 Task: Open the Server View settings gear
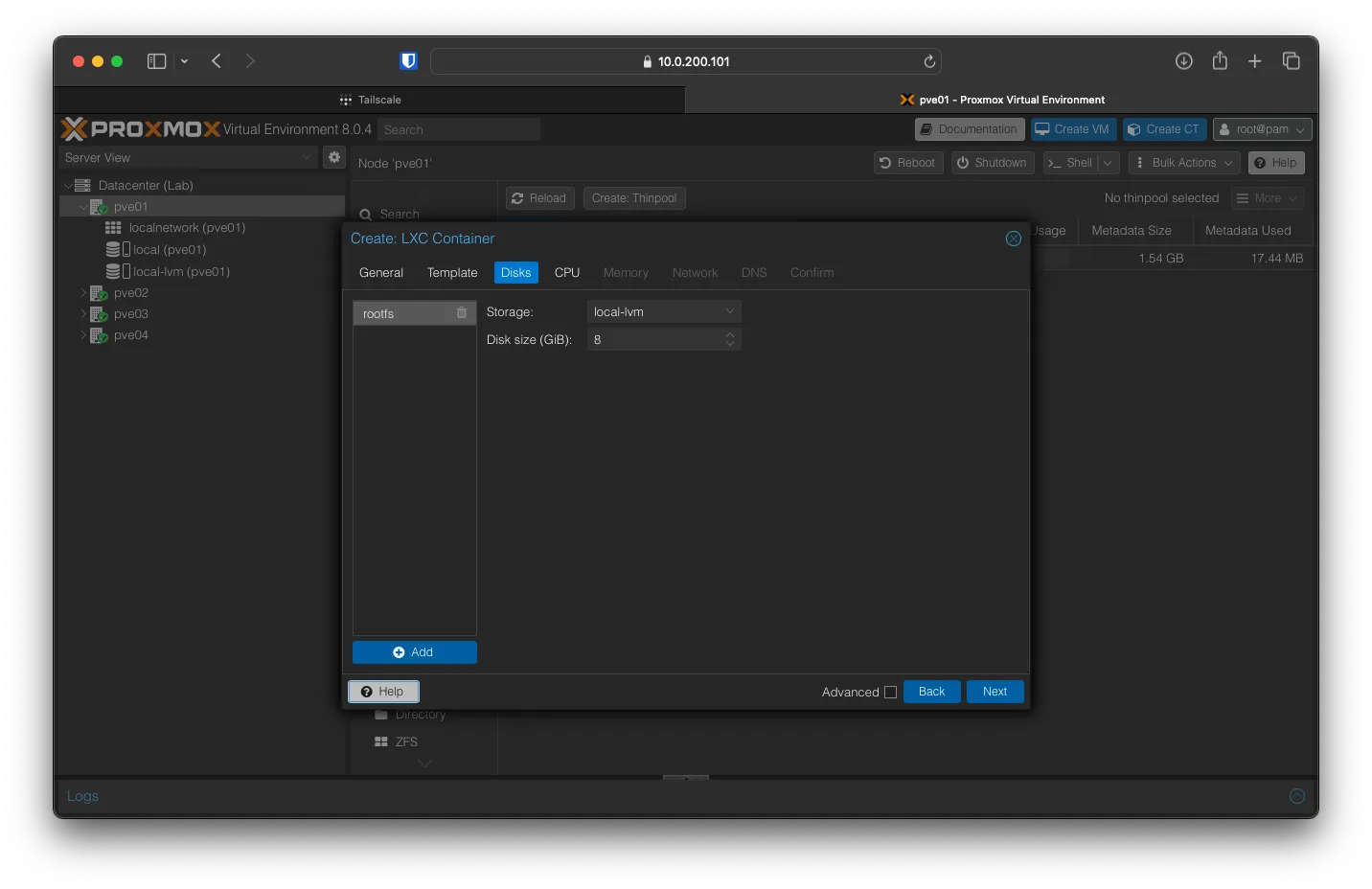[334, 157]
